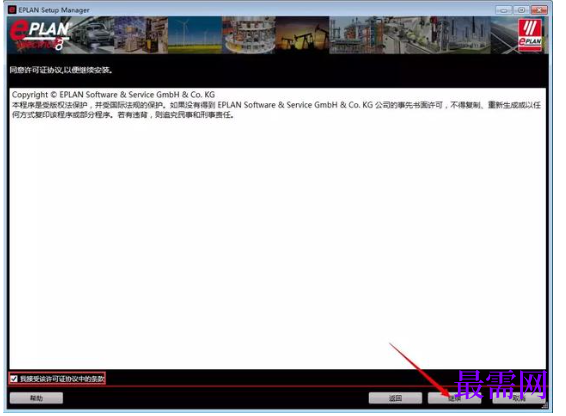Click the 帮助 (Help) button
Viewport: 566px width, 416px height.
[x=36, y=398]
